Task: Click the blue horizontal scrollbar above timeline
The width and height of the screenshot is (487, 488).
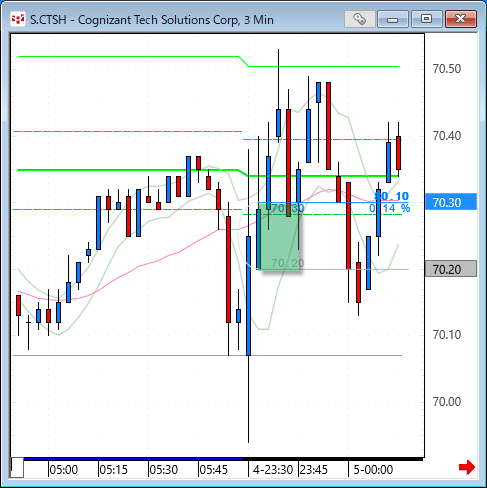Action: 133,459
